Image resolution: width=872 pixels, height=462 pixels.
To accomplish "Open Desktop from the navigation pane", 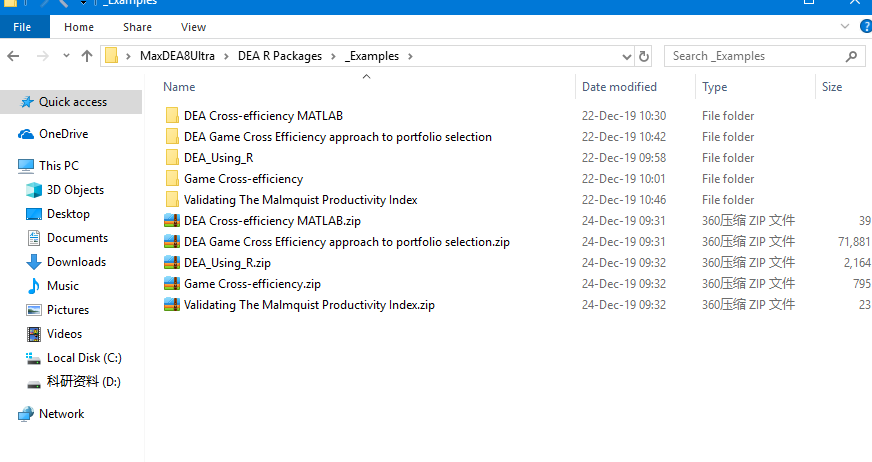I will pos(68,213).
